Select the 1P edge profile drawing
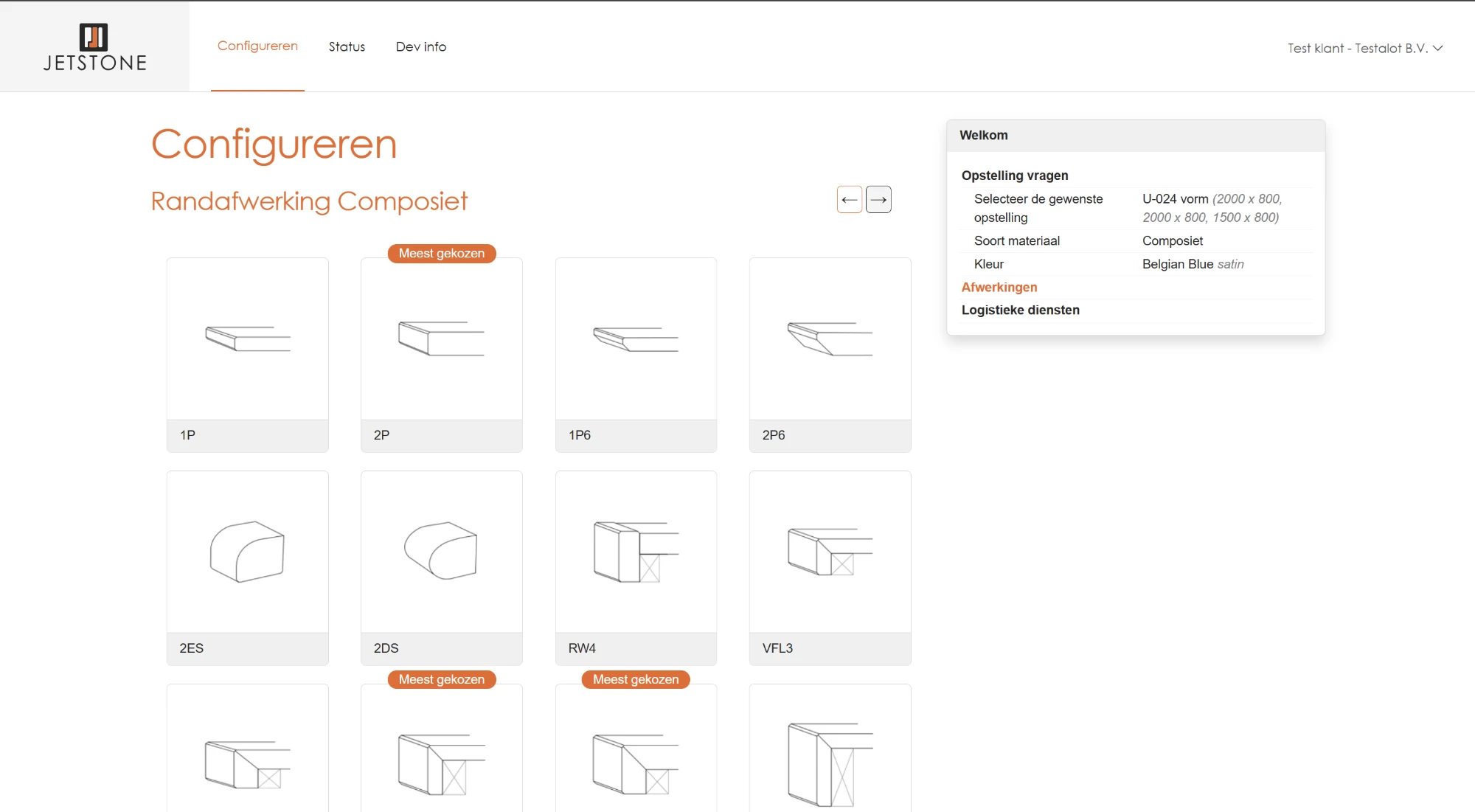1475x812 pixels. tap(248, 339)
